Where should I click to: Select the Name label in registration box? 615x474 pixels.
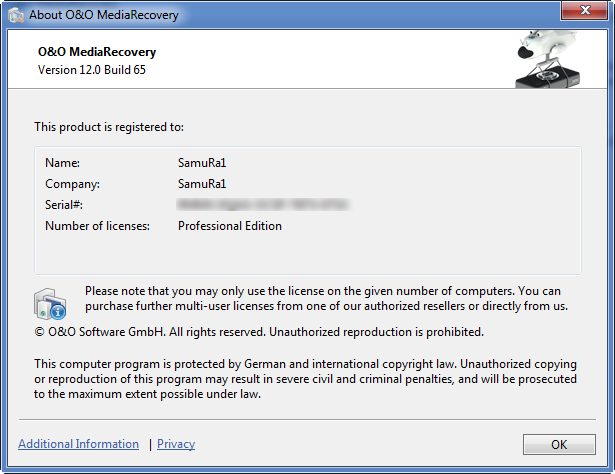[x=62, y=162]
